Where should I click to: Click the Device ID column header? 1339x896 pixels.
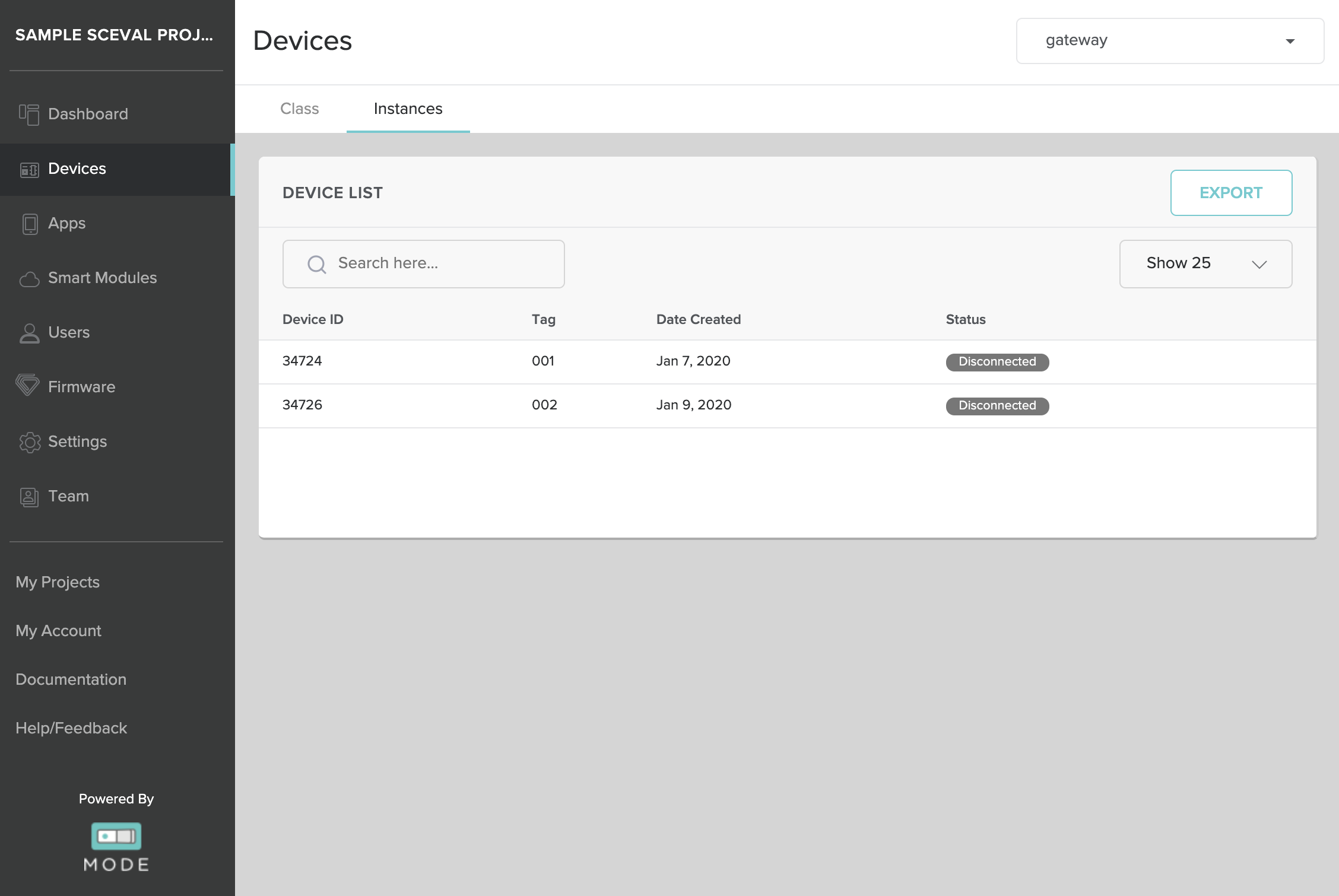coord(313,319)
